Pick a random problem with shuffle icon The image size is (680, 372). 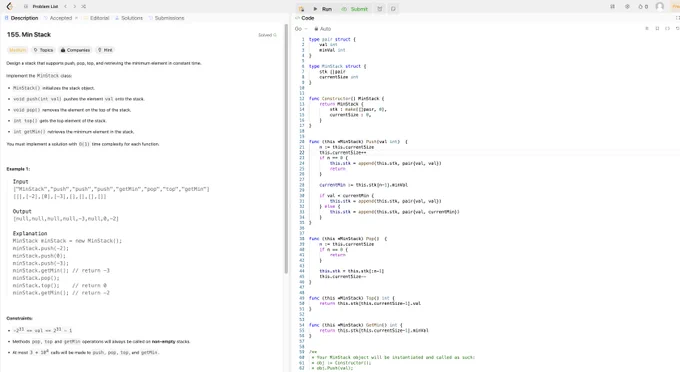(83, 7)
